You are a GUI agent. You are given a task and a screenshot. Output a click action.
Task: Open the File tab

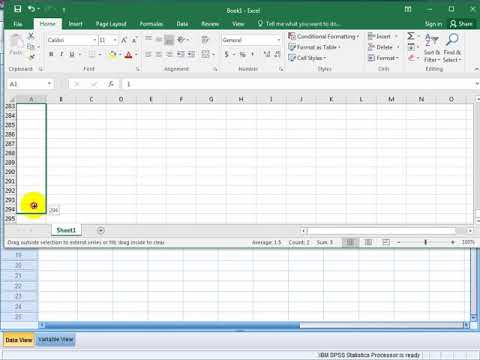coord(18,24)
